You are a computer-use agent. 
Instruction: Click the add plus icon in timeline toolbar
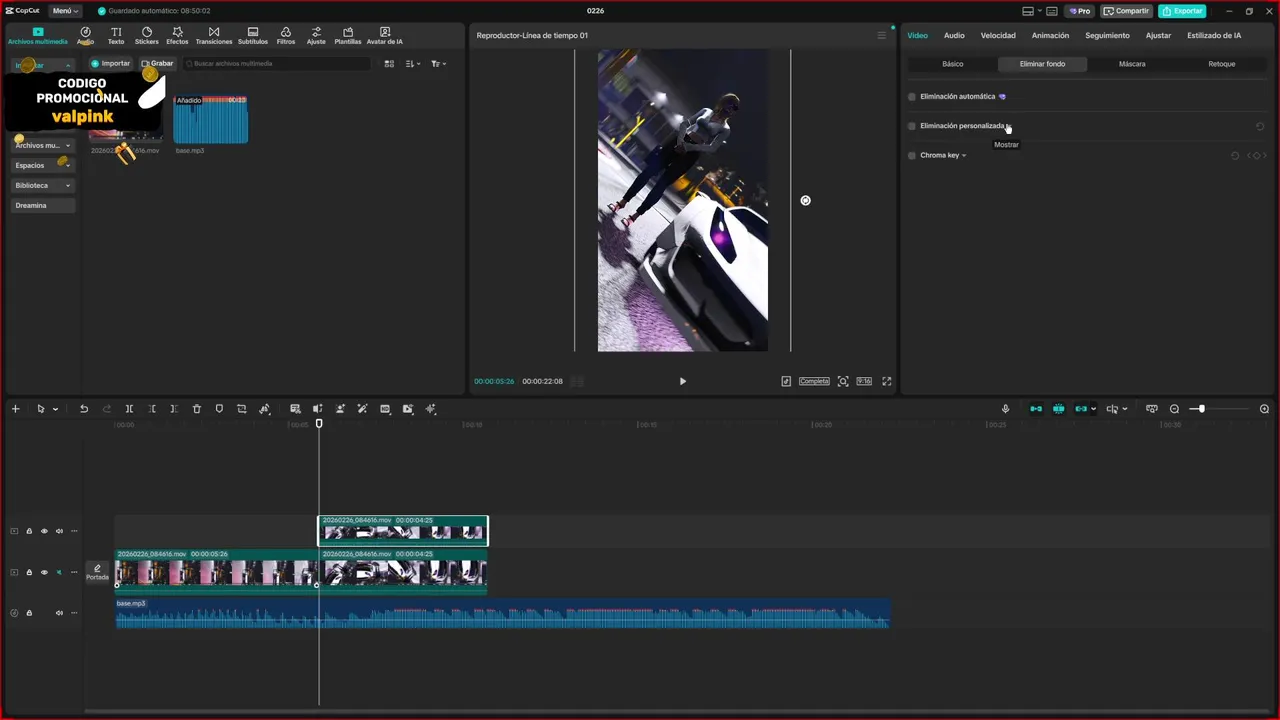click(x=15, y=409)
